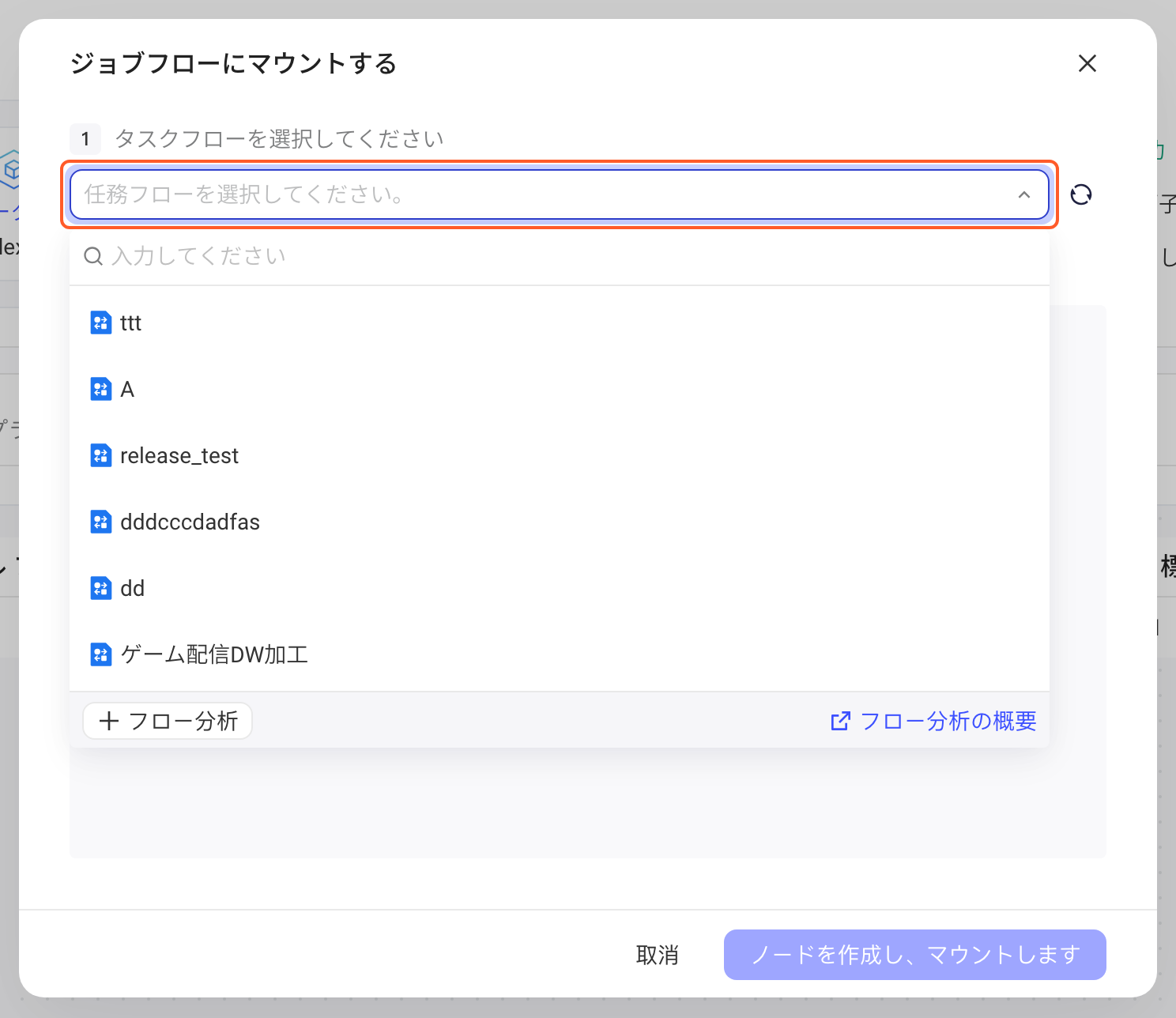The height and width of the screenshot is (1018, 1176).
Task: Click the ジョブフローにマウントする dialog title
Action: click(x=234, y=63)
